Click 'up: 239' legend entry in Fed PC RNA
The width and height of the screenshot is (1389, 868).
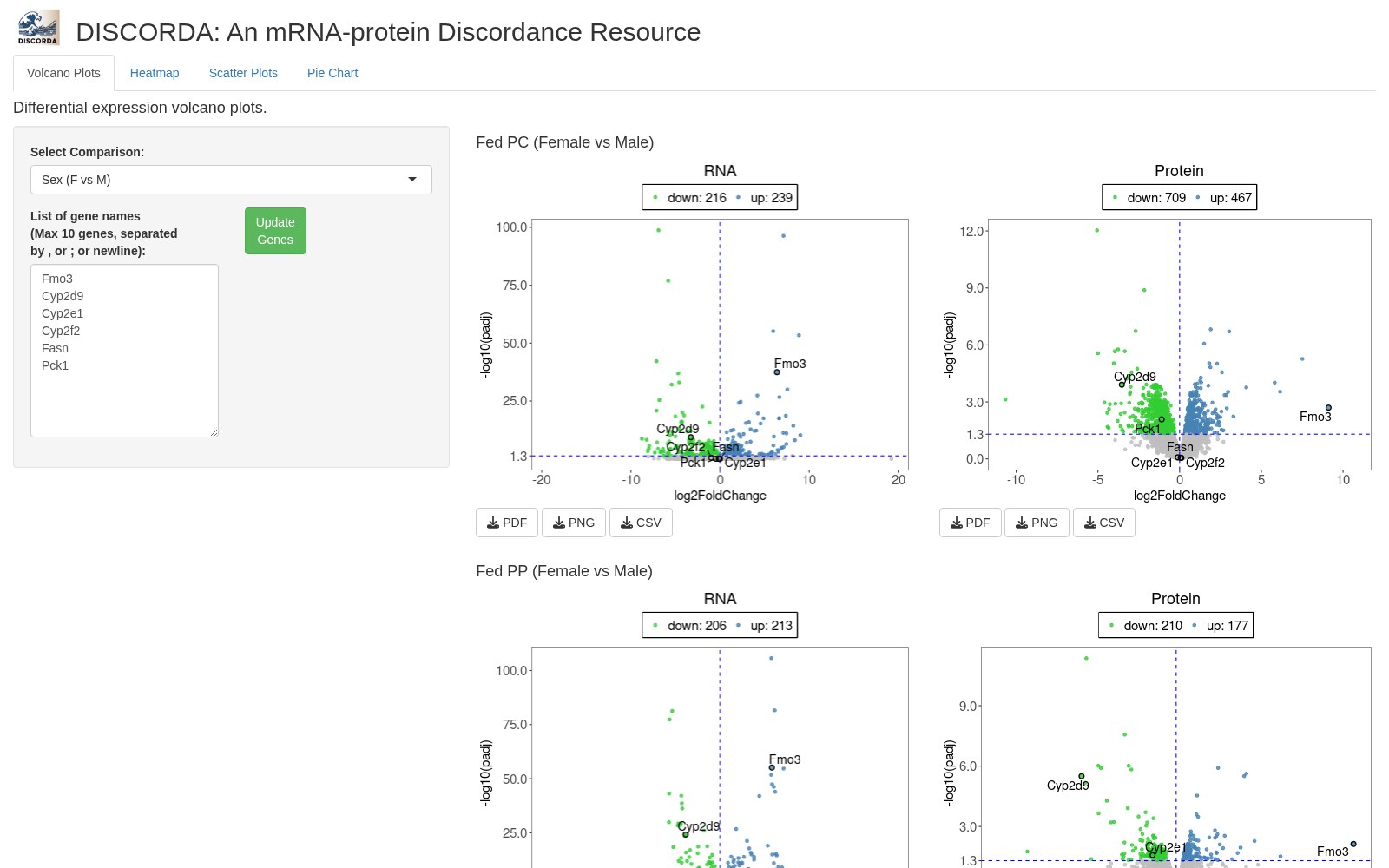point(764,198)
